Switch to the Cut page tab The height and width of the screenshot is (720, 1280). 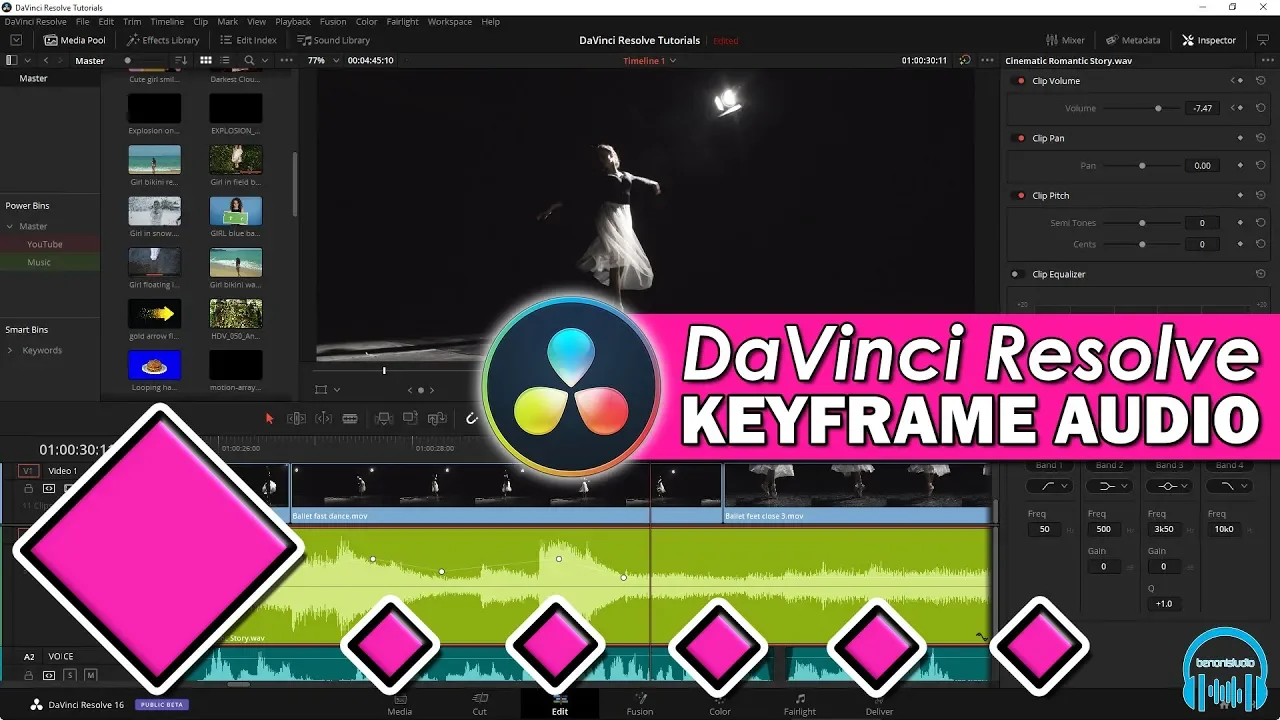[x=480, y=704]
